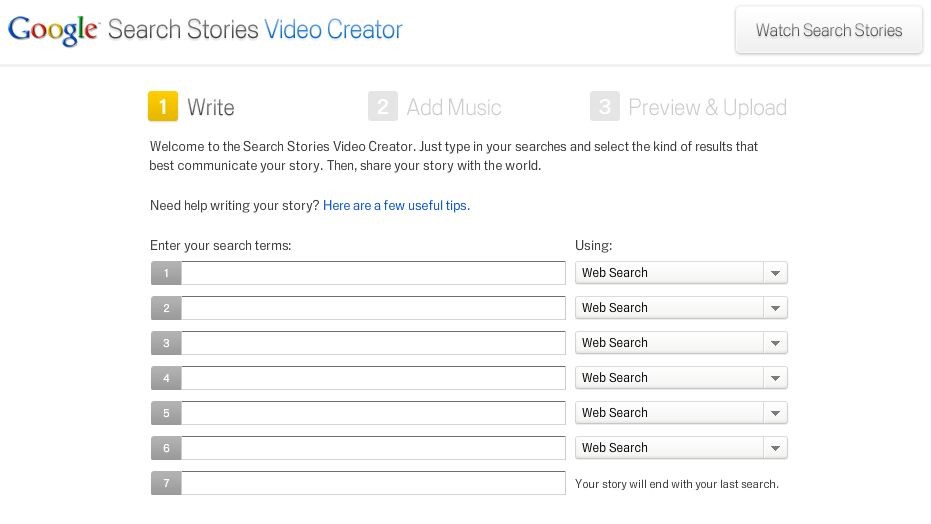The height and width of the screenshot is (524, 931).
Task: Click into search term field 4
Action: coord(373,378)
